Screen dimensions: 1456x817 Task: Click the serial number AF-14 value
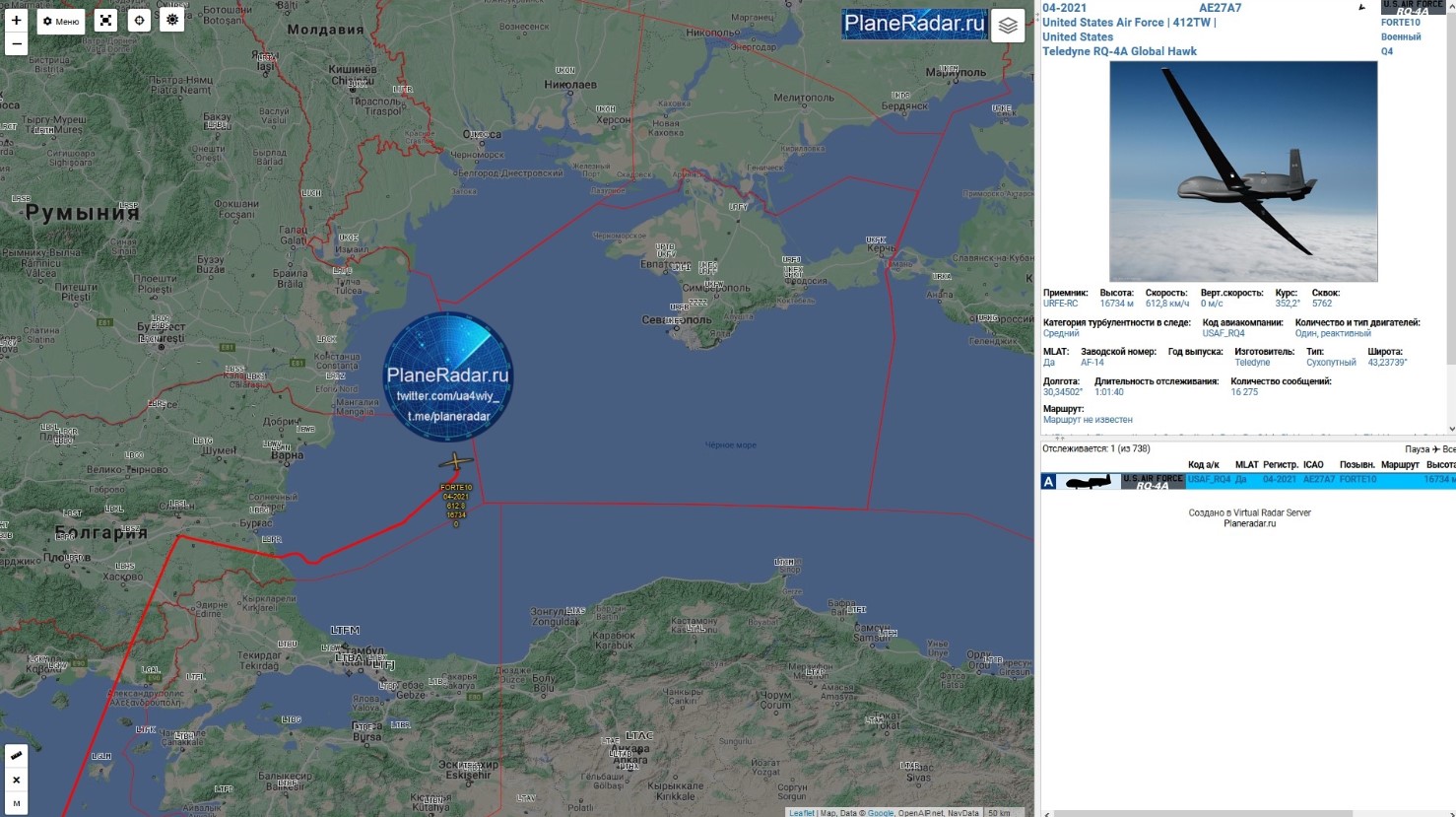tap(1092, 363)
